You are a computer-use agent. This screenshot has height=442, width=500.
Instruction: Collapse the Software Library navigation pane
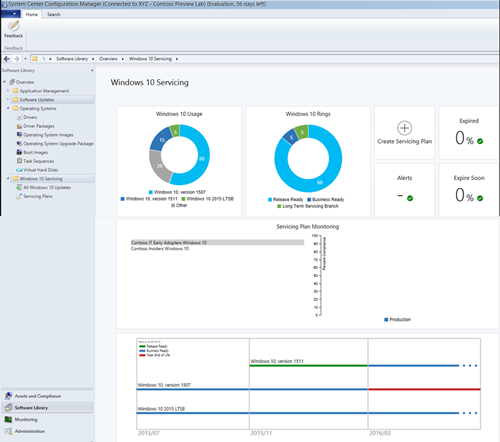pyautogui.click(x=92, y=70)
